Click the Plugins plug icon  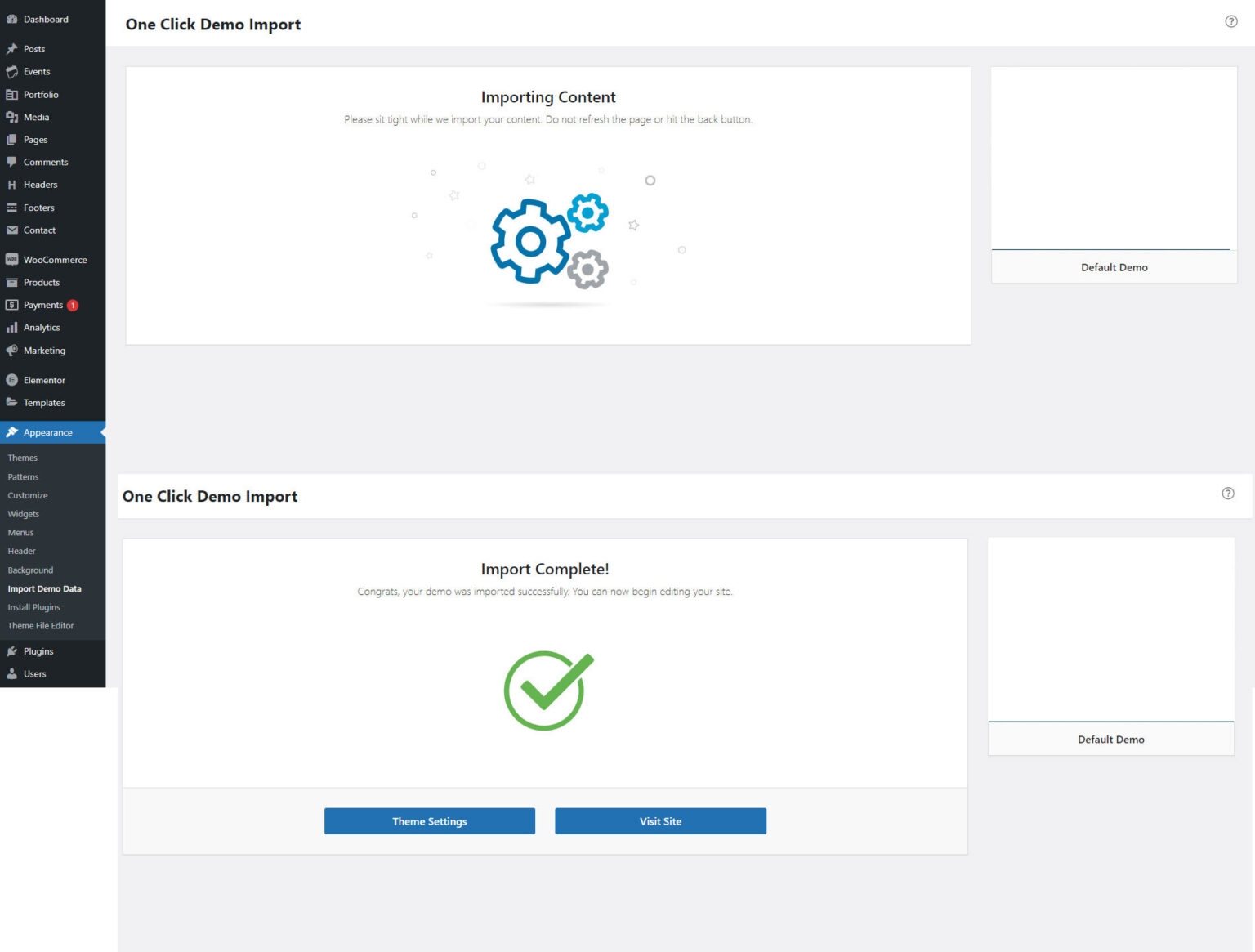point(11,651)
